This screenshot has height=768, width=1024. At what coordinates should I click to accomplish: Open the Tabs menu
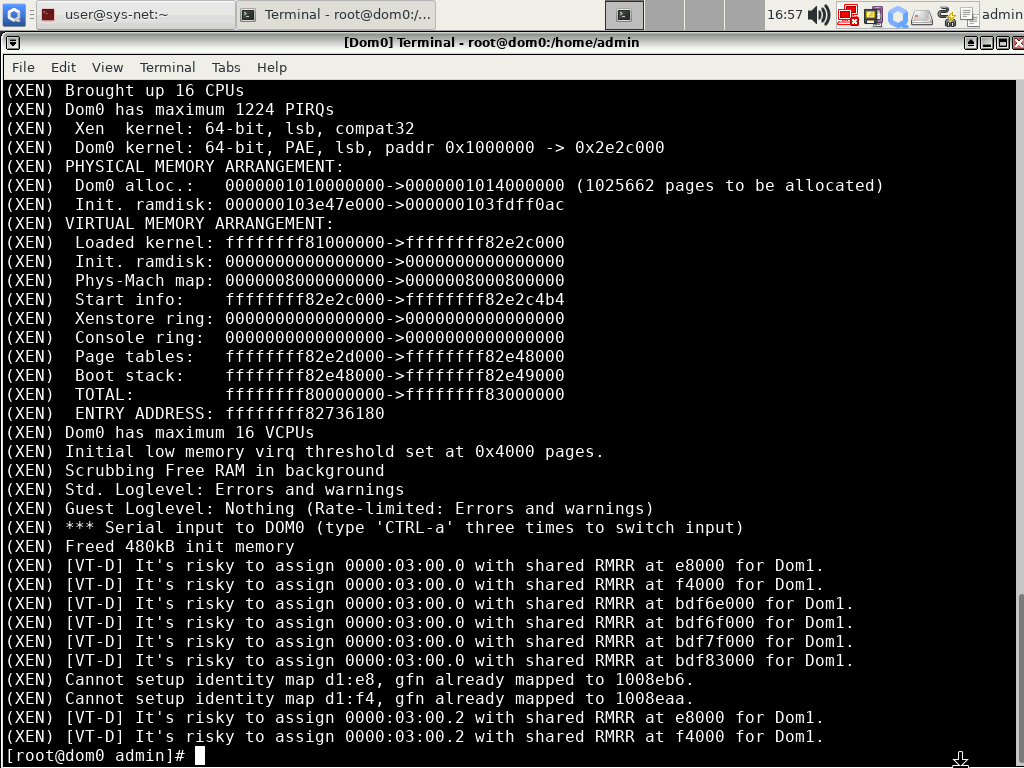226,67
